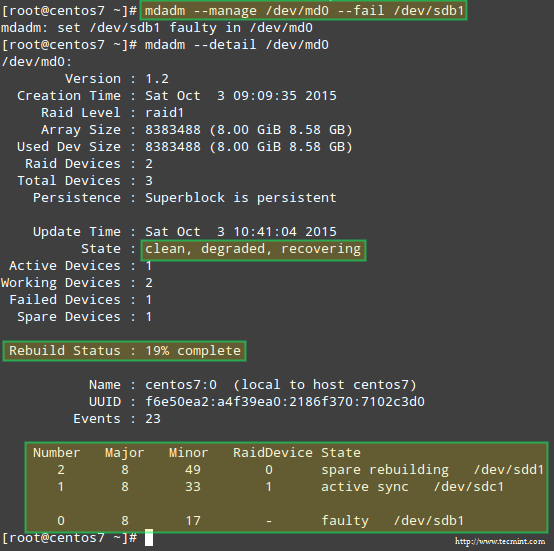Click the UUID 'f6e50ea2:a4f39ea0:2186f370:7102c3d0'
Screen dimensions: 554x551
(285, 402)
